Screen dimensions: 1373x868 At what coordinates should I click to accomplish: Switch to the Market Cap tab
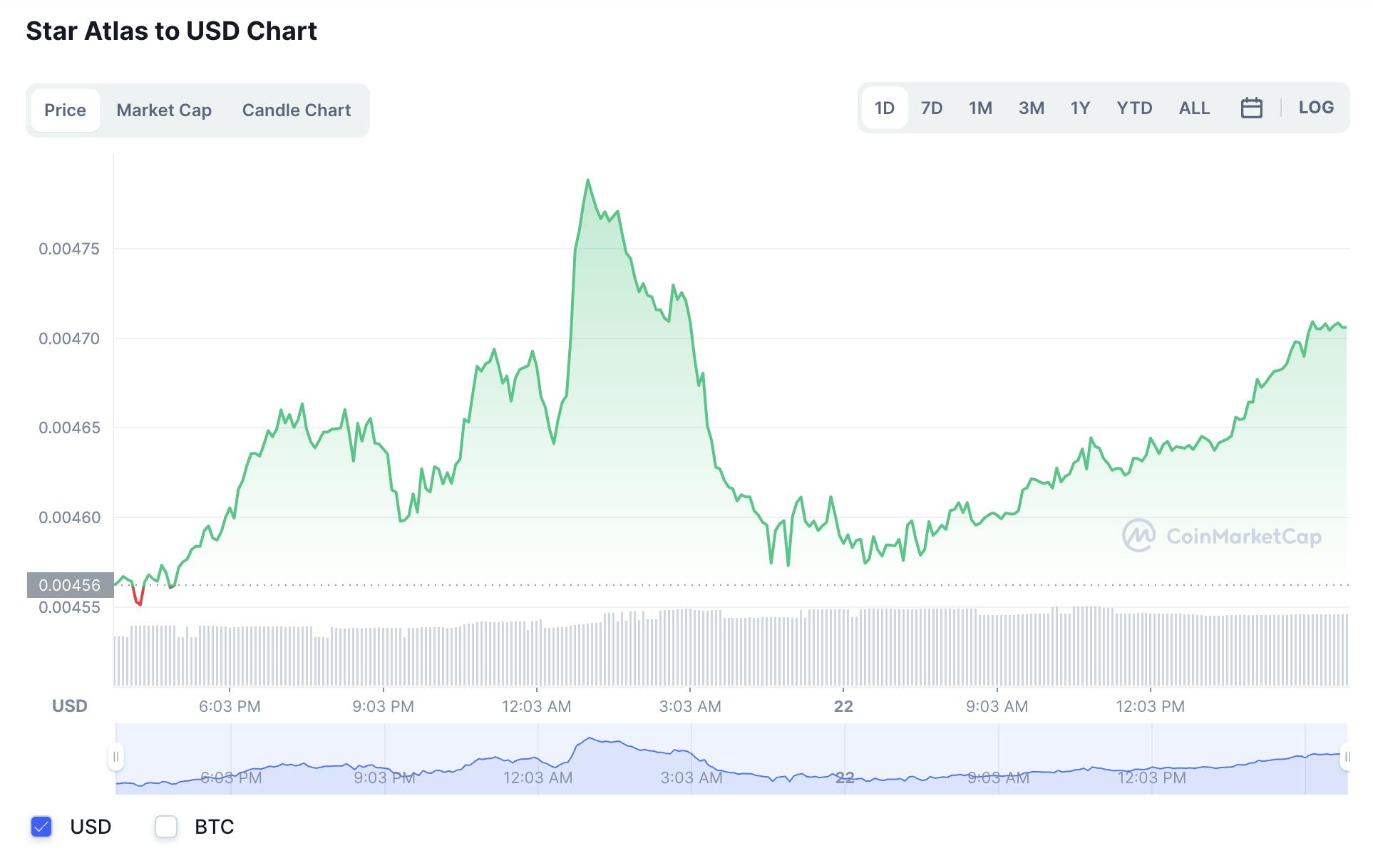pyautogui.click(x=164, y=110)
